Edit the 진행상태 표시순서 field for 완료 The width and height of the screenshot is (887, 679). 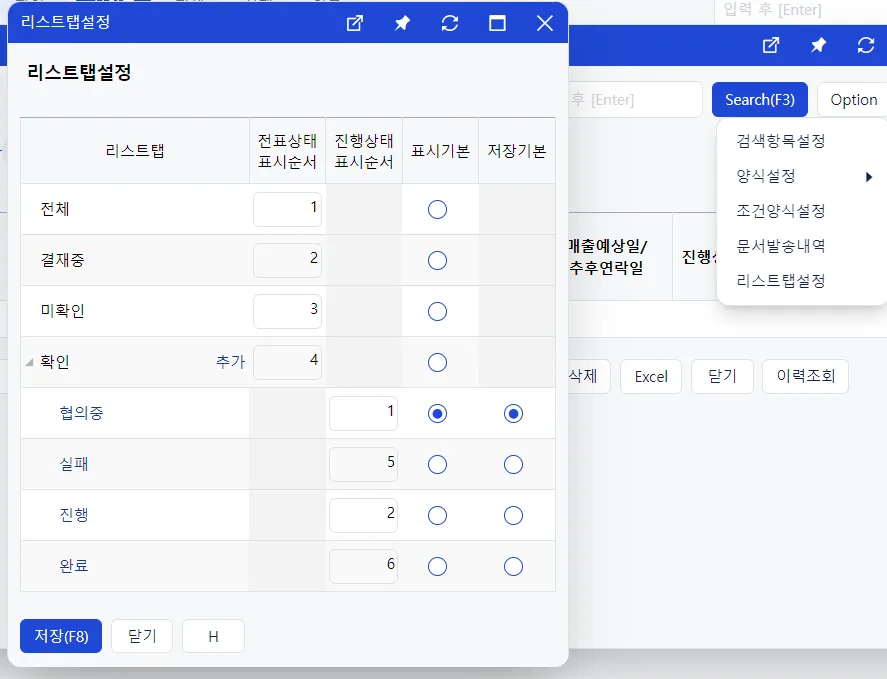[363, 566]
